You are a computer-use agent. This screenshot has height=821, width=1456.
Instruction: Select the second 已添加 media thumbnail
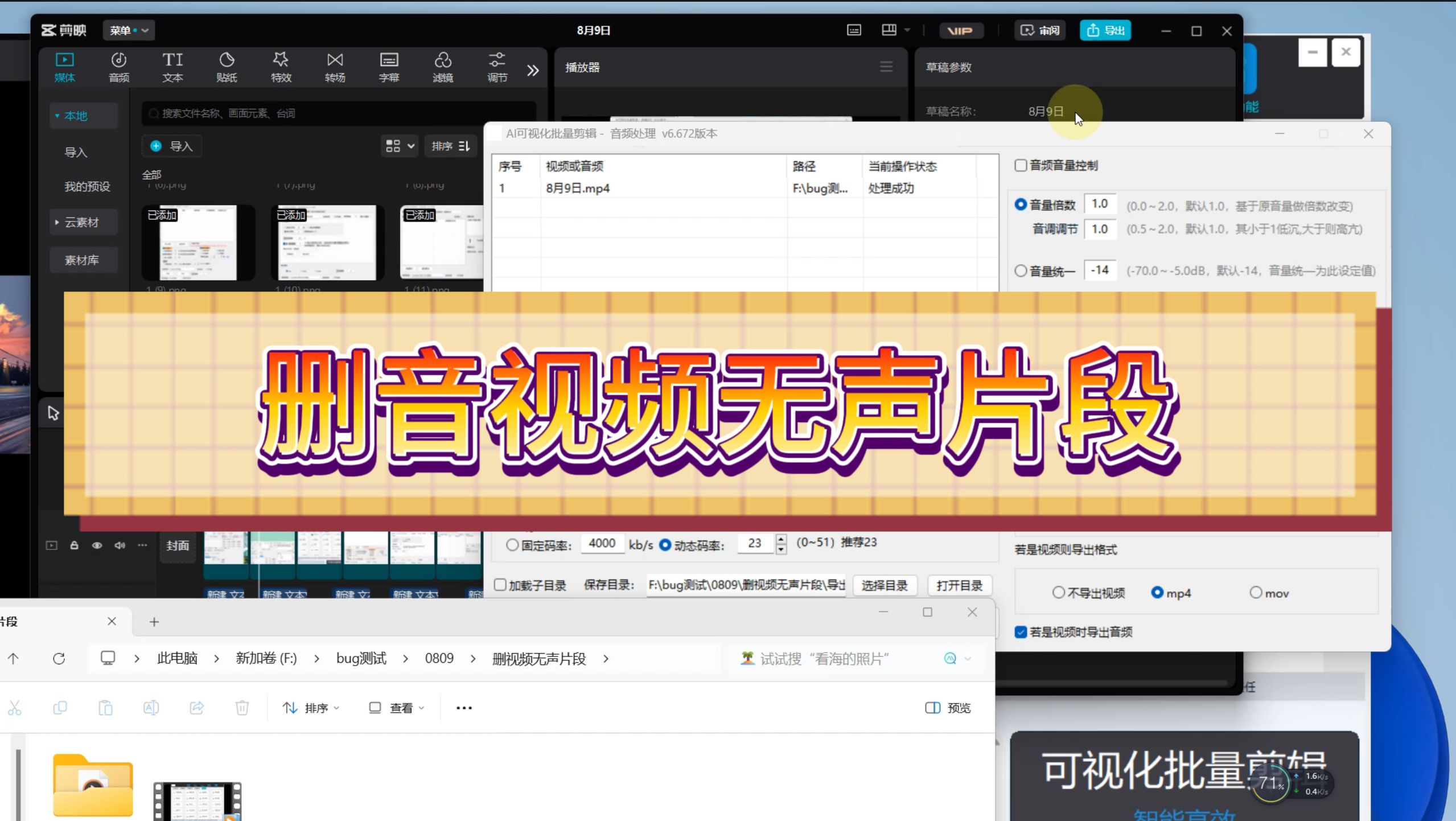click(x=327, y=243)
